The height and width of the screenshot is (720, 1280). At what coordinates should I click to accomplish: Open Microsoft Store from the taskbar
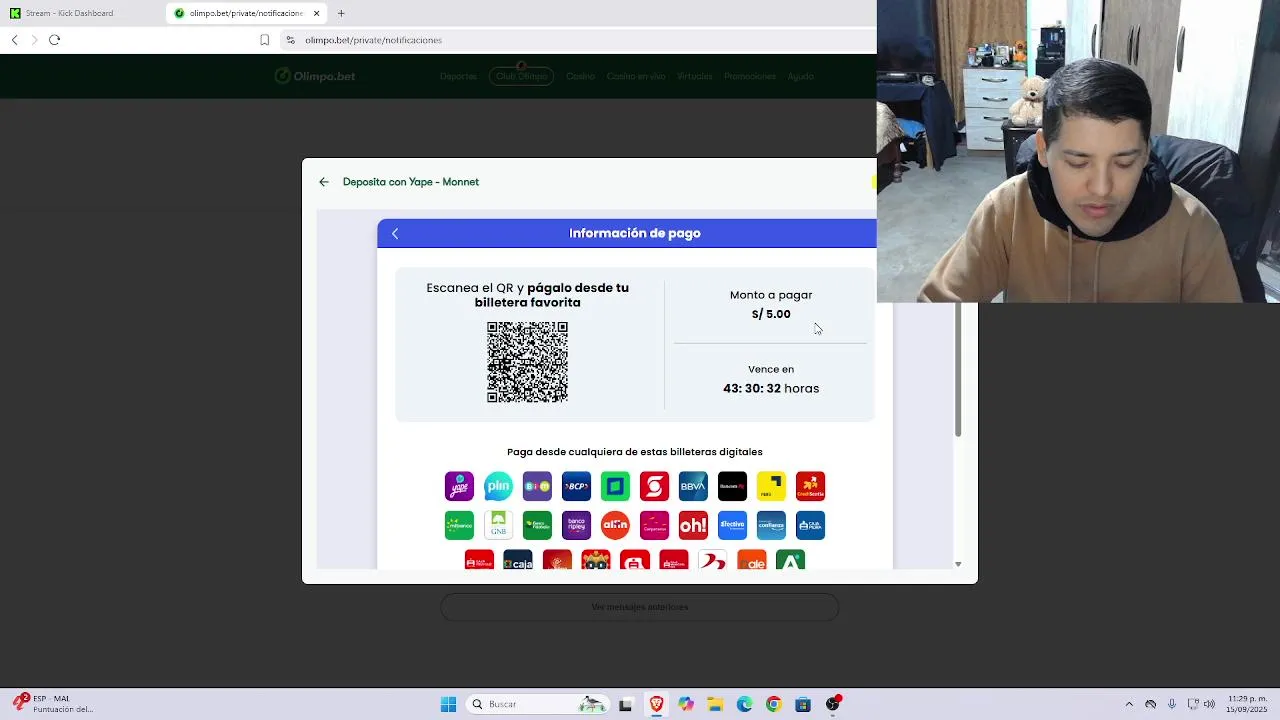[803, 704]
